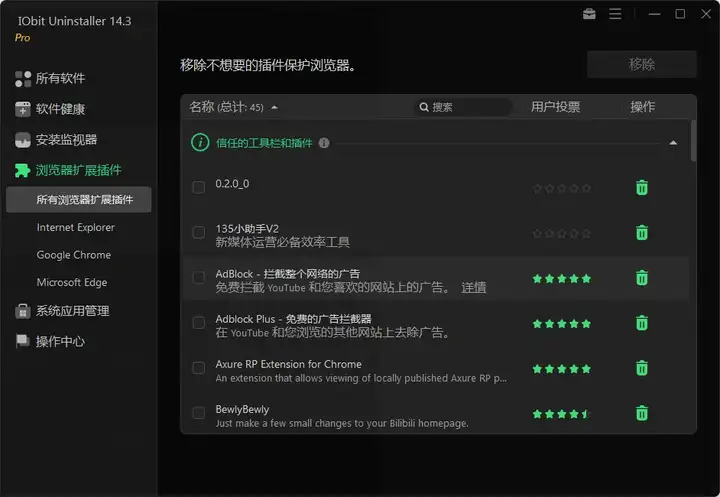720x497 pixels.
Task: Click the empty star rating for 0.2.0_0
Action: click(x=562, y=188)
